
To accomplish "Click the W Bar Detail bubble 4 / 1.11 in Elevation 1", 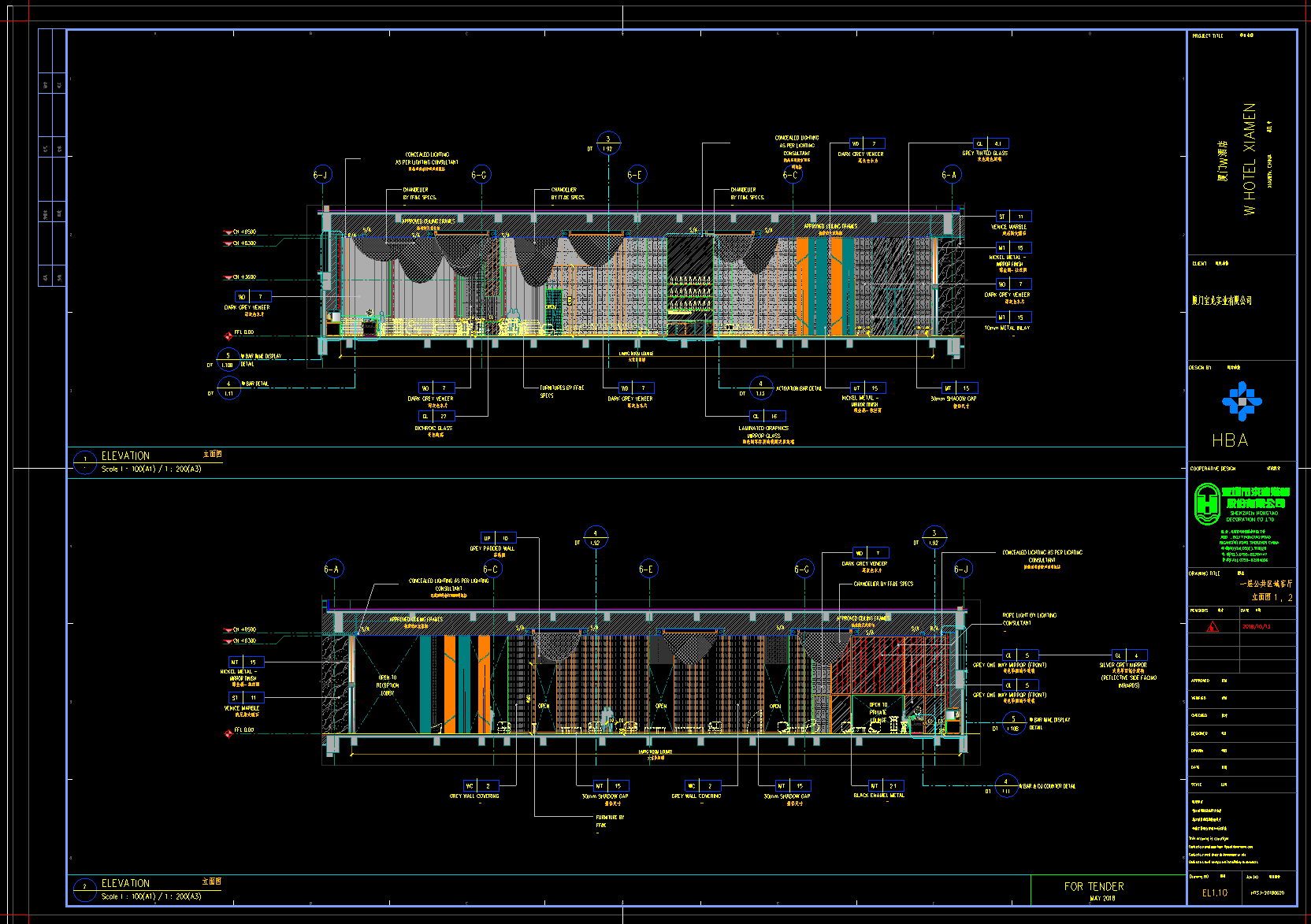I will click(228, 388).
